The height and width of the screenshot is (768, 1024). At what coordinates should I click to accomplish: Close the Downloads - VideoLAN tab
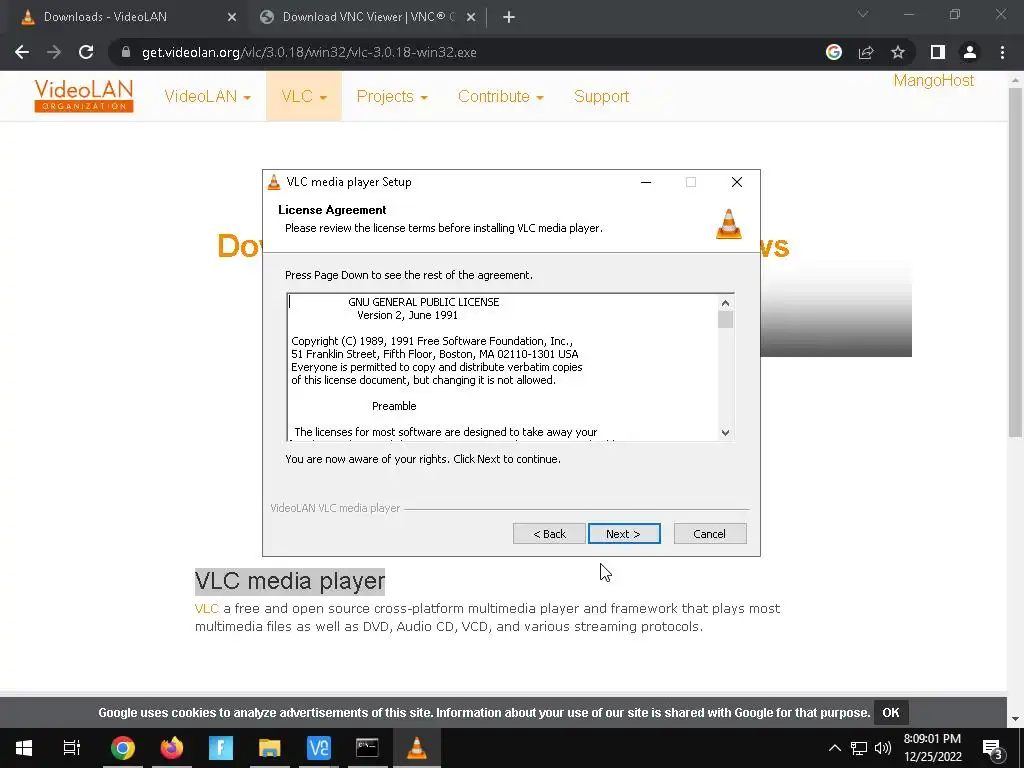(232, 18)
